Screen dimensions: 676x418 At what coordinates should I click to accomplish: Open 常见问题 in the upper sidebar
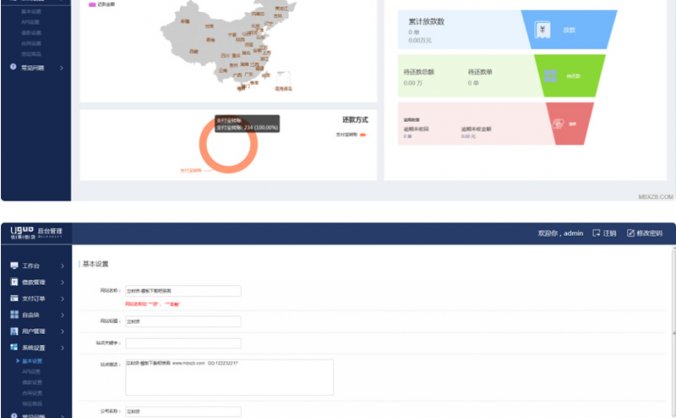[x=33, y=68]
